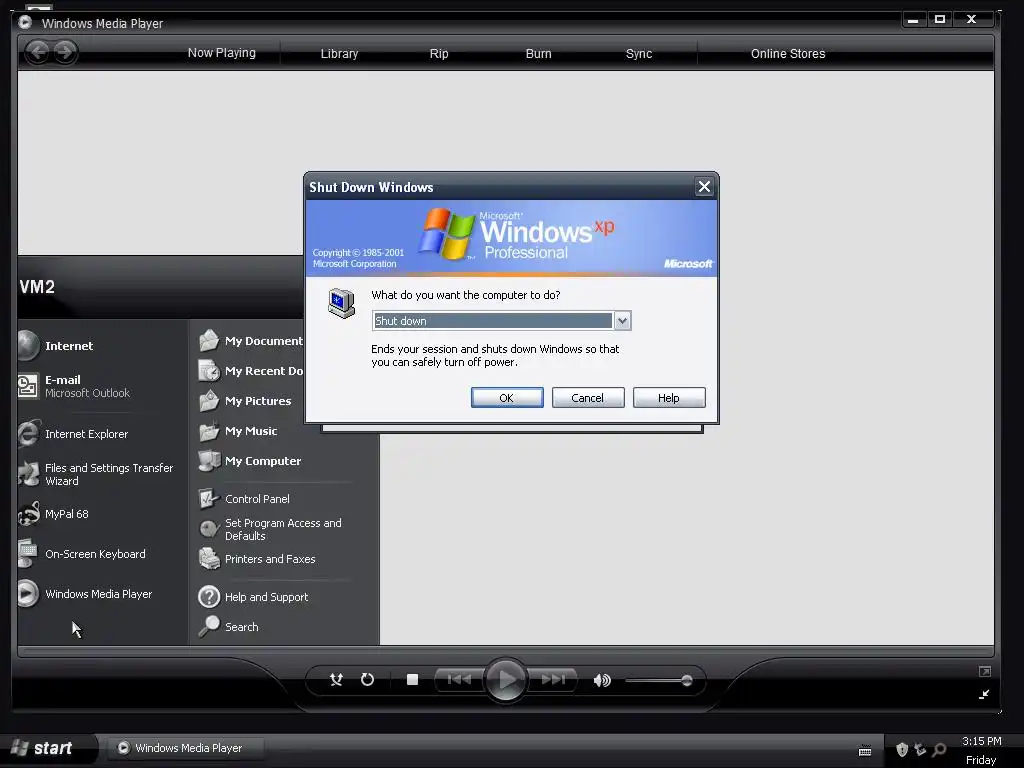Click the safely remove hardware tray icon
This screenshot has height=768, width=1024.
pos(920,750)
